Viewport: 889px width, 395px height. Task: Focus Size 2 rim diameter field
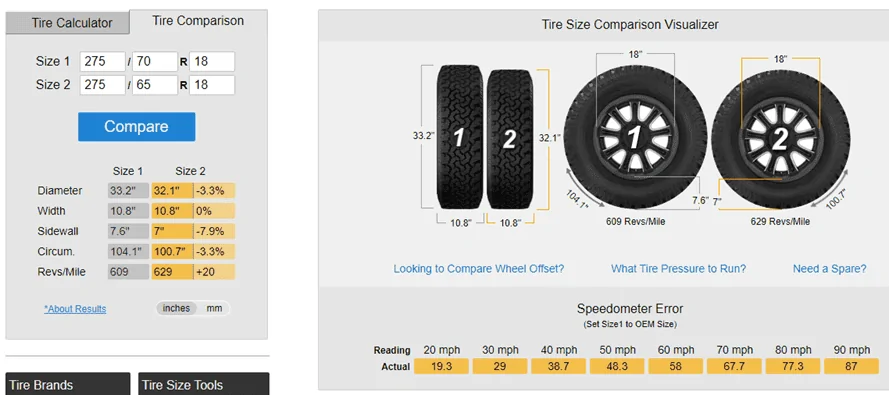click(212, 84)
